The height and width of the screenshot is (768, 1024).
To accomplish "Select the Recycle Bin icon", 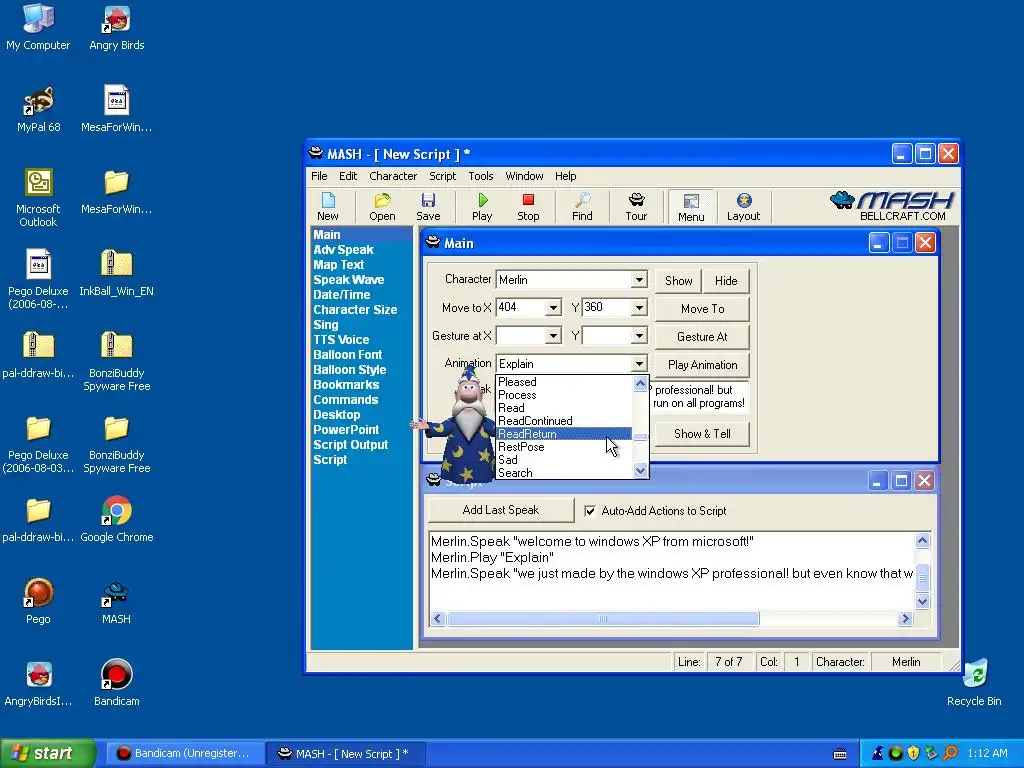I will 974,682.
